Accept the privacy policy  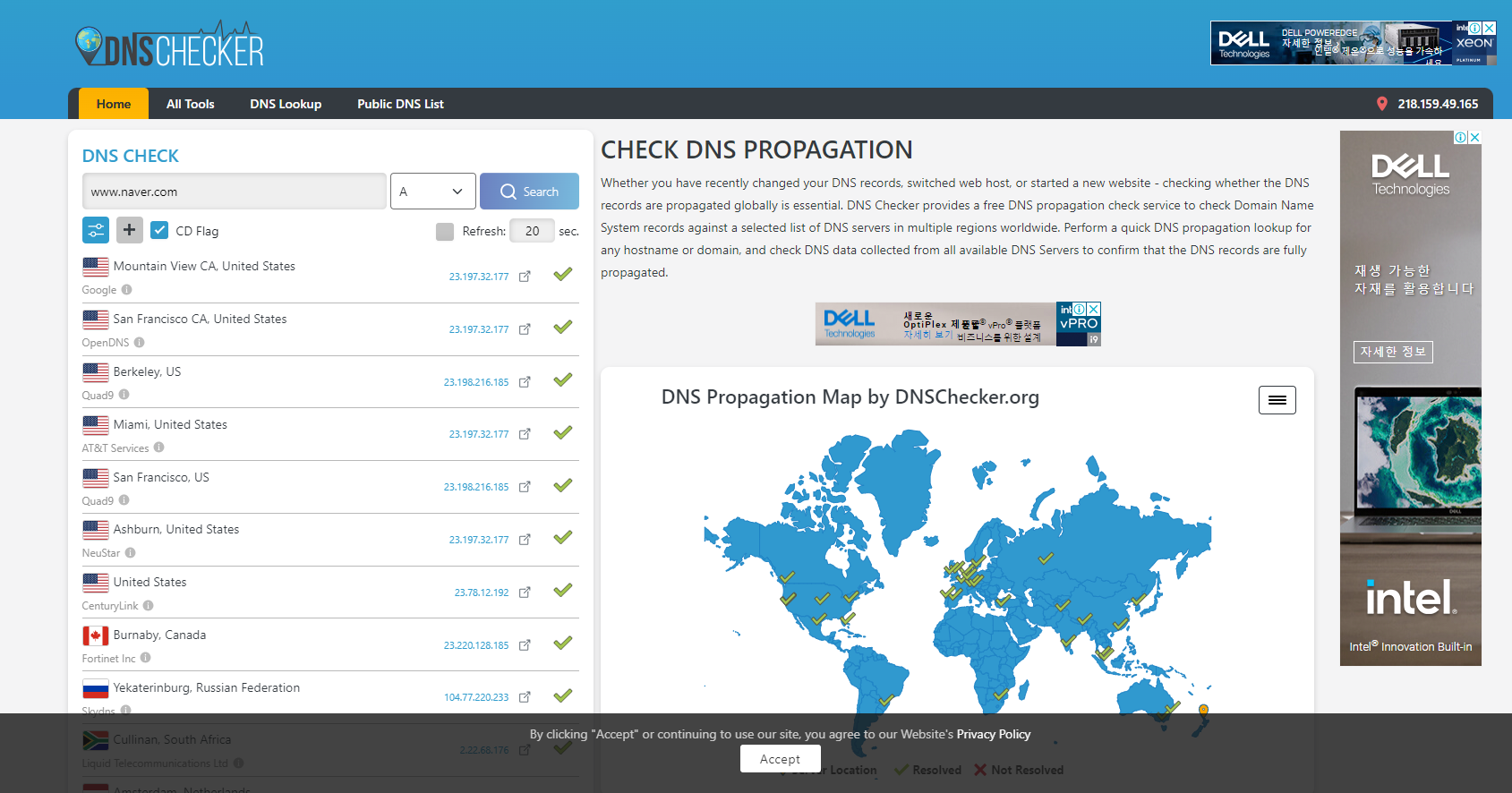point(780,759)
